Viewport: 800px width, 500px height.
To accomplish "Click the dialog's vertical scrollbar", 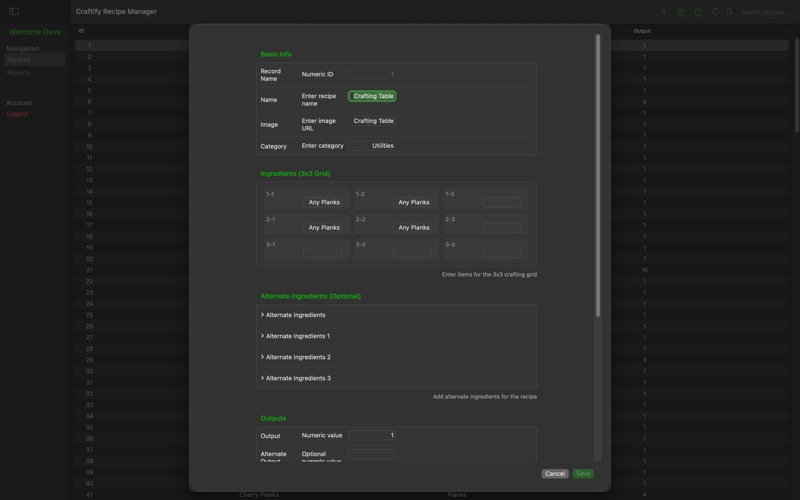I will (x=598, y=176).
